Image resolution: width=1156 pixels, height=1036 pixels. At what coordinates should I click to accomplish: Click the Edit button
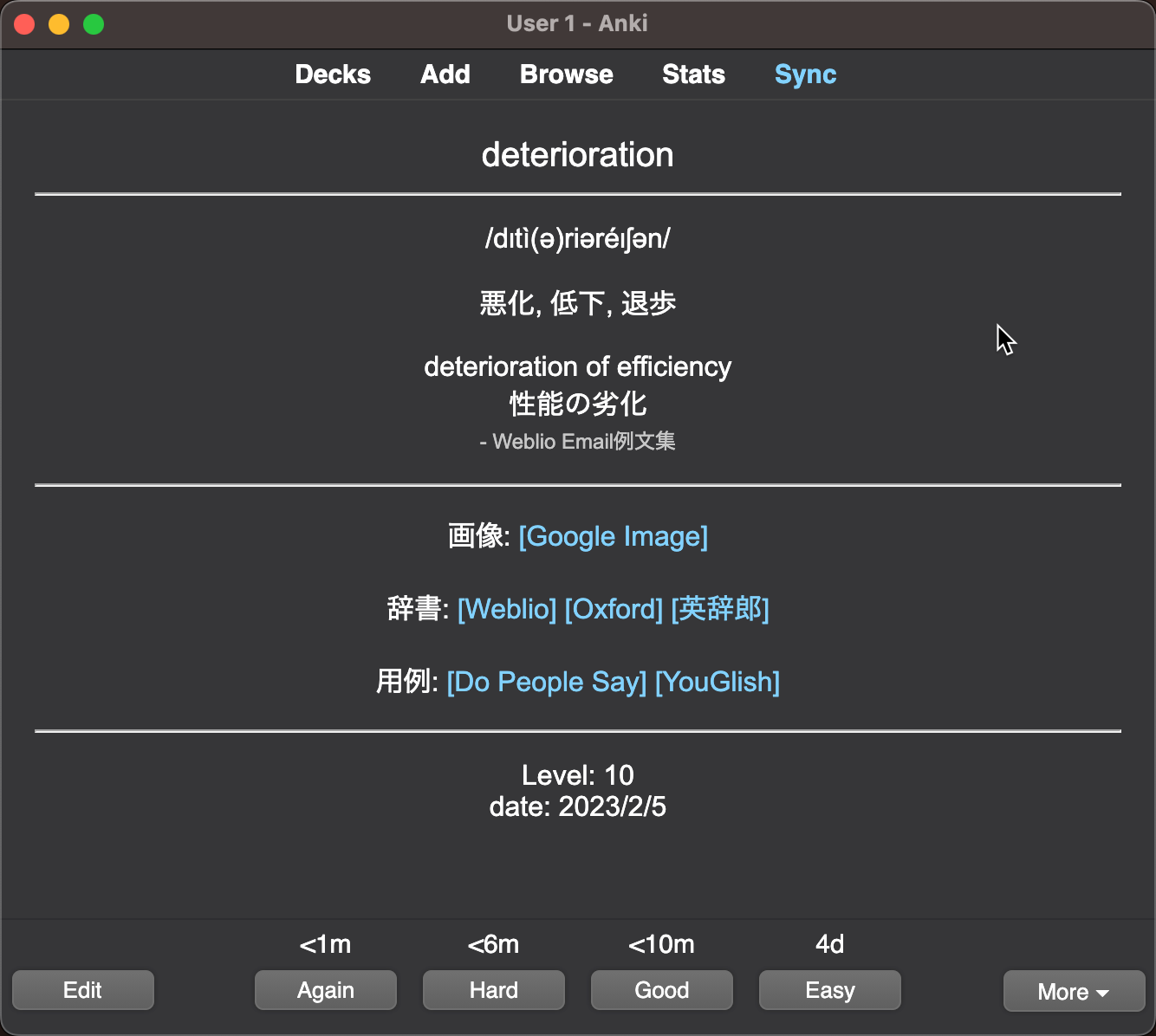coord(83,990)
